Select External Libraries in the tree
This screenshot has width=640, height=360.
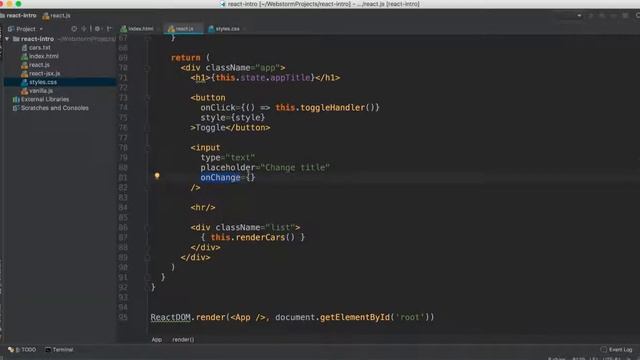click(45, 99)
